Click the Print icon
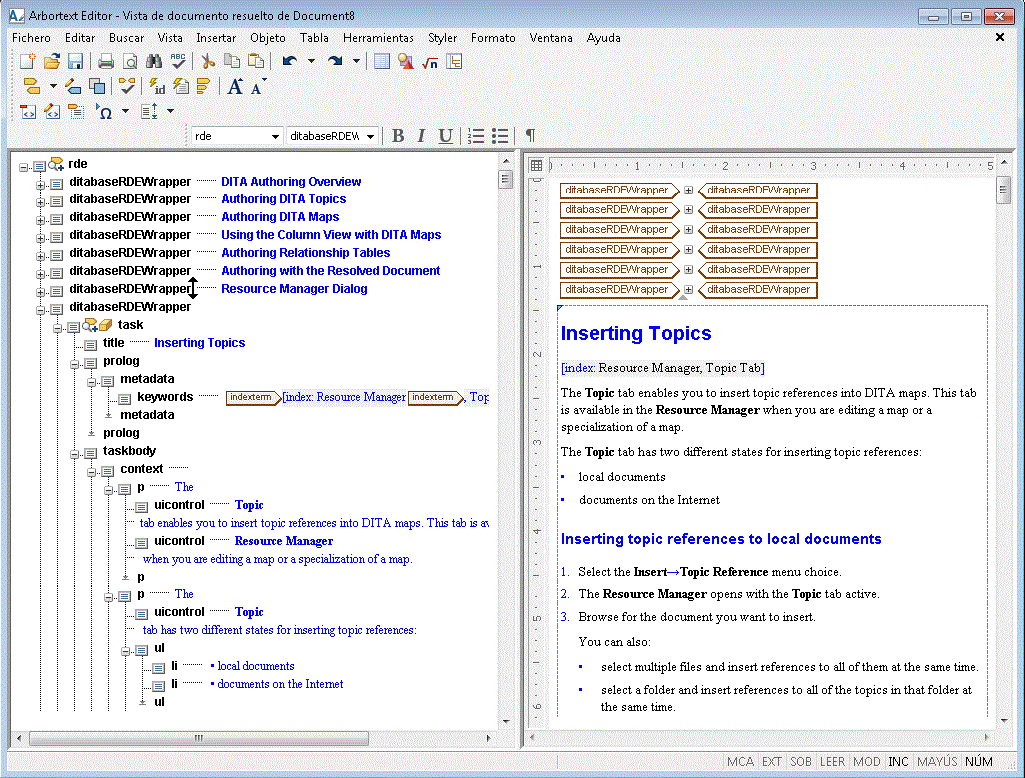 106,62
